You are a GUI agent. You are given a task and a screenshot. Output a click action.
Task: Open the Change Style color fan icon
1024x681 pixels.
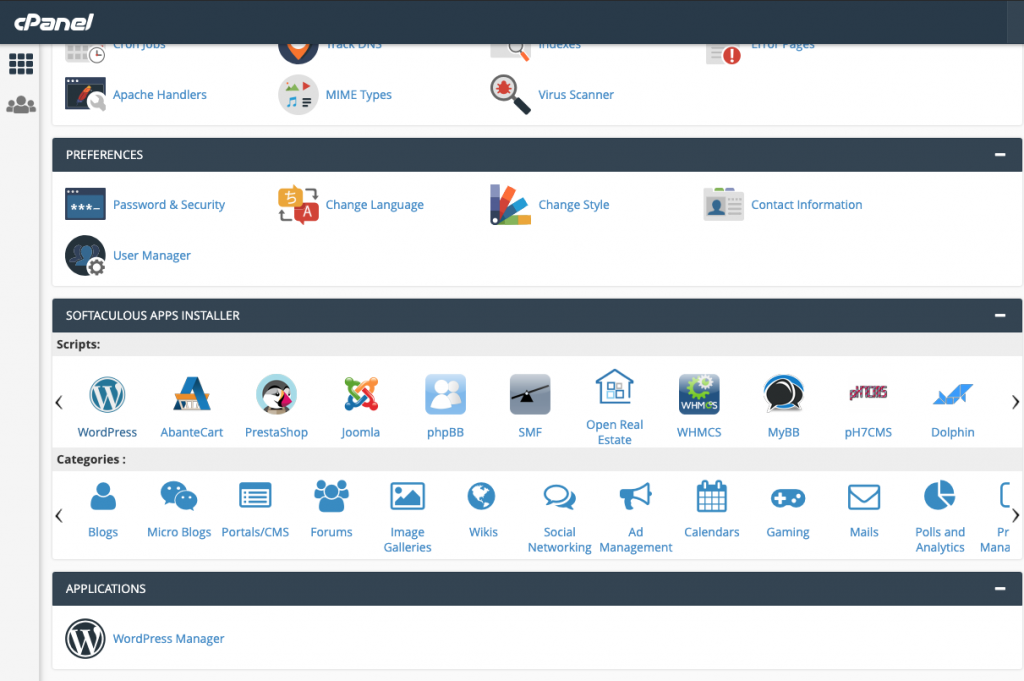pos(511,204)
